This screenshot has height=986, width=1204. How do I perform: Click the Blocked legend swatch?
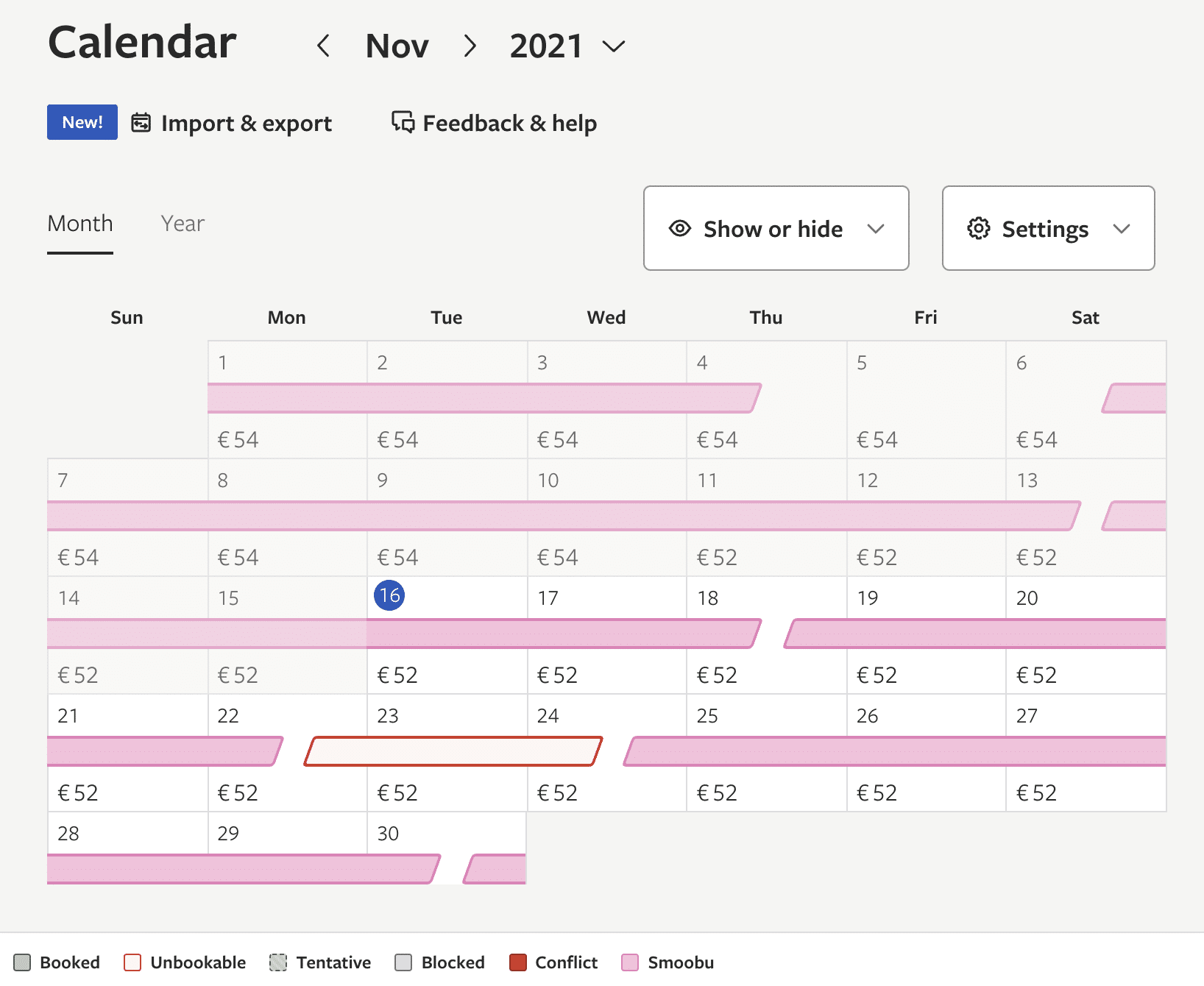pos(403,962)
